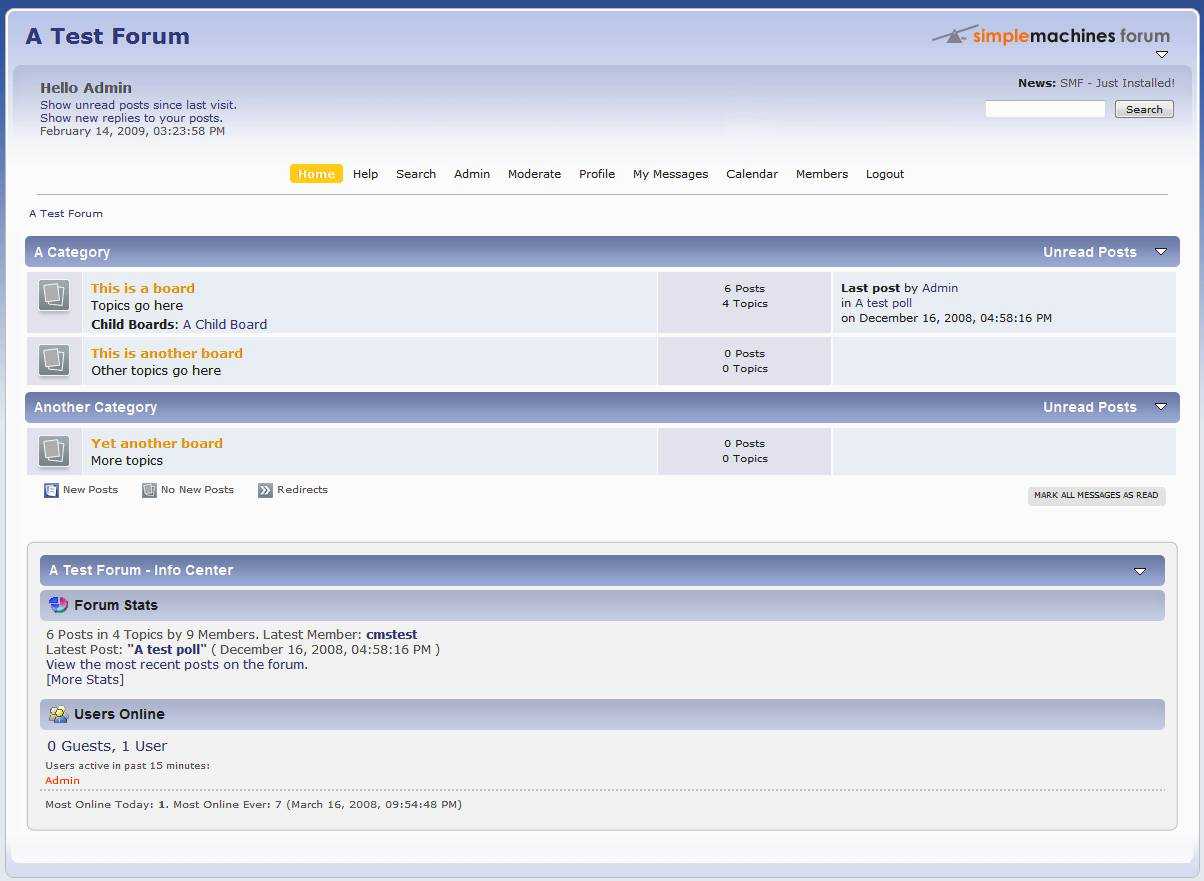
Task: Open the Admin menu item
Action: (472, 174)
